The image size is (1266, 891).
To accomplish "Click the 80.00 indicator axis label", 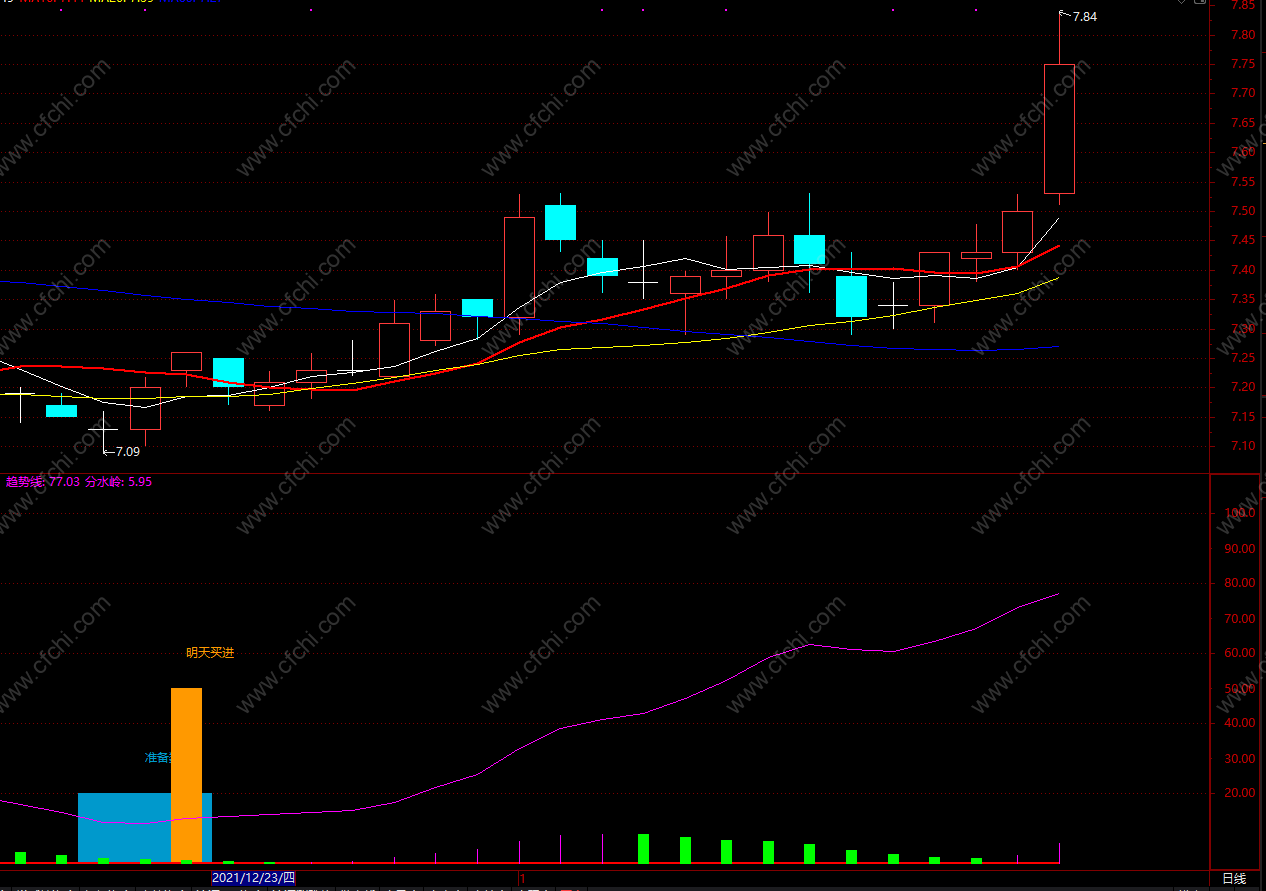I will pyautogui.click(x=1242, y=583).
